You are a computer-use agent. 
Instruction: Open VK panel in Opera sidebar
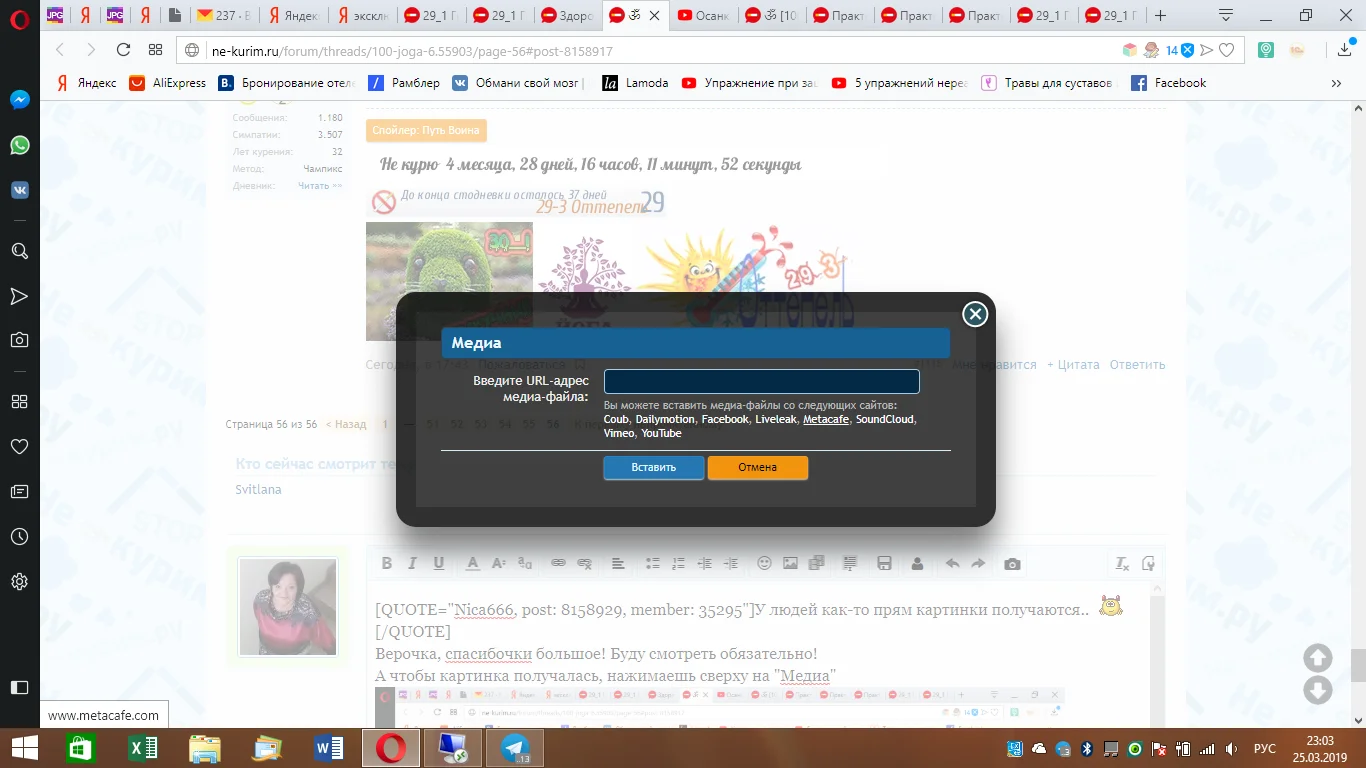(x=19, y=190)
